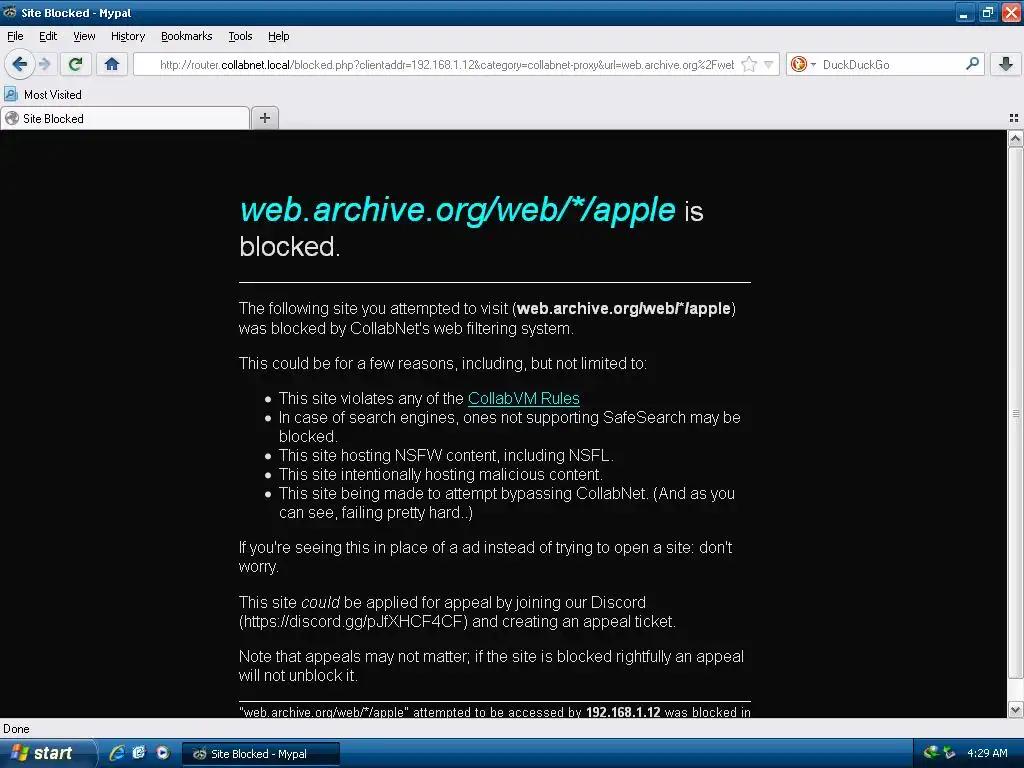1024x768 pixels.
Task: Select the Site Blocked tab
Action: tap(125, 118)
